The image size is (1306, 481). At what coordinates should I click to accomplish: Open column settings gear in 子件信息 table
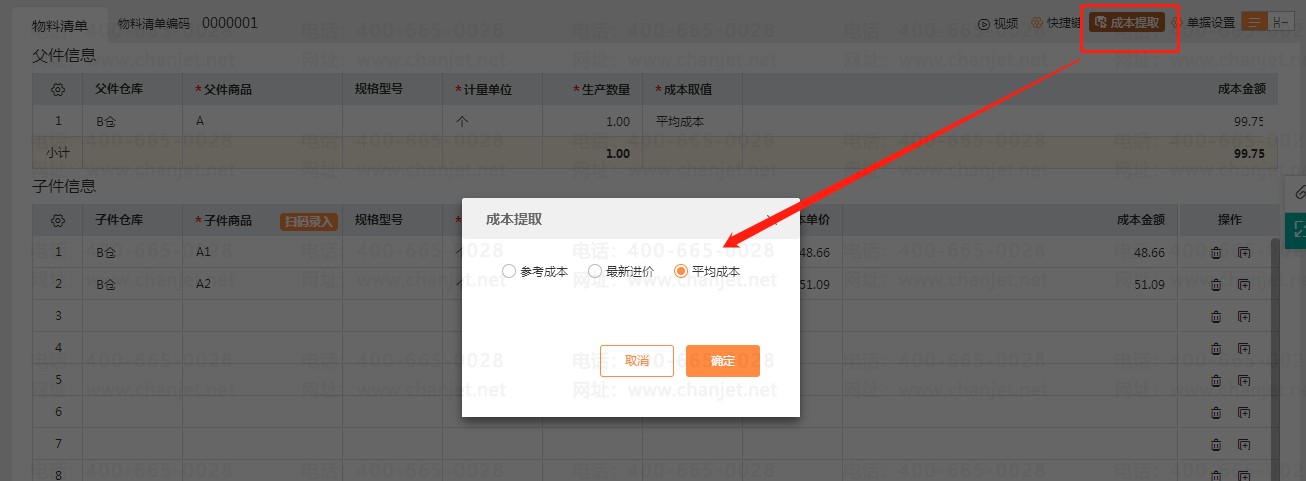(58, 220)
